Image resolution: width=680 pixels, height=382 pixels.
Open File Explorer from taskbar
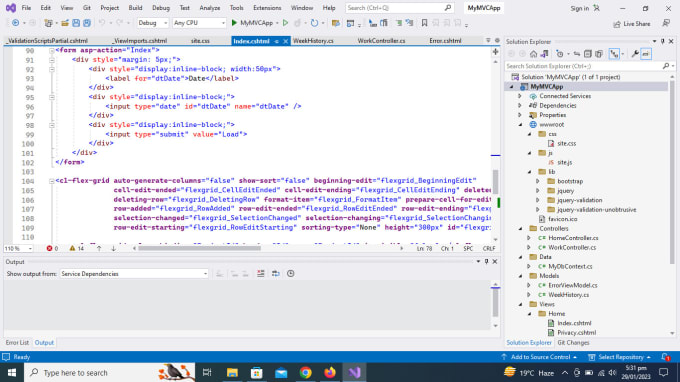coord(232,372)
